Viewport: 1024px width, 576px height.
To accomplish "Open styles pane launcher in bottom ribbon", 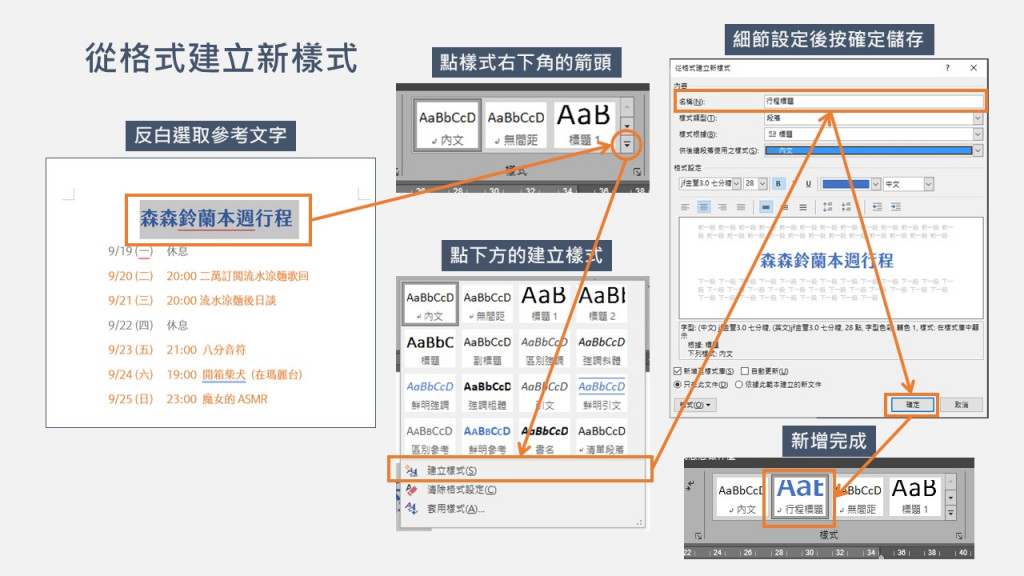I will tap(959, 536).
